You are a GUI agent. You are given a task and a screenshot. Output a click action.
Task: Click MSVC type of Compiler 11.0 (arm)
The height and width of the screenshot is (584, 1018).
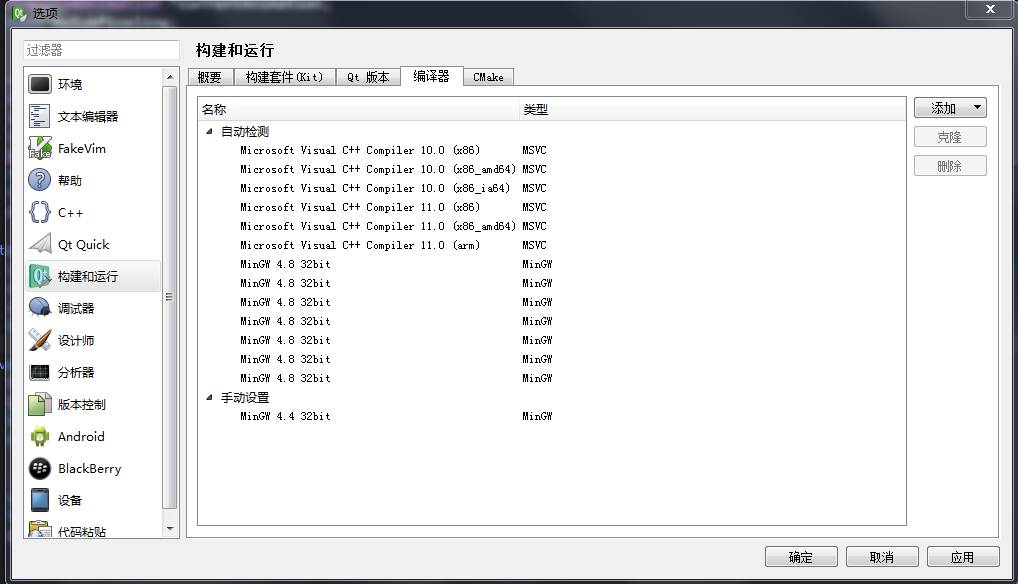[534, 245]
